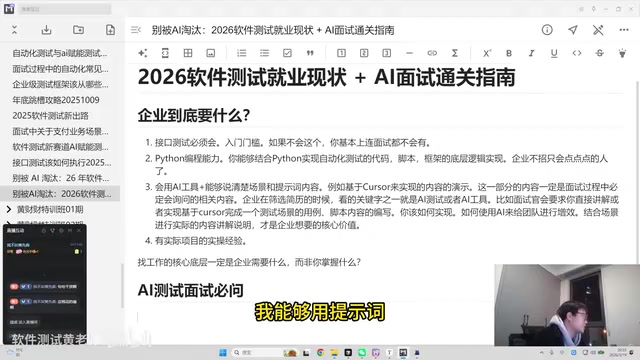Image resolution: width=640 pixels, height=360 pixels.
Task: Apply blockquote formatting
Action: [310, 53]
